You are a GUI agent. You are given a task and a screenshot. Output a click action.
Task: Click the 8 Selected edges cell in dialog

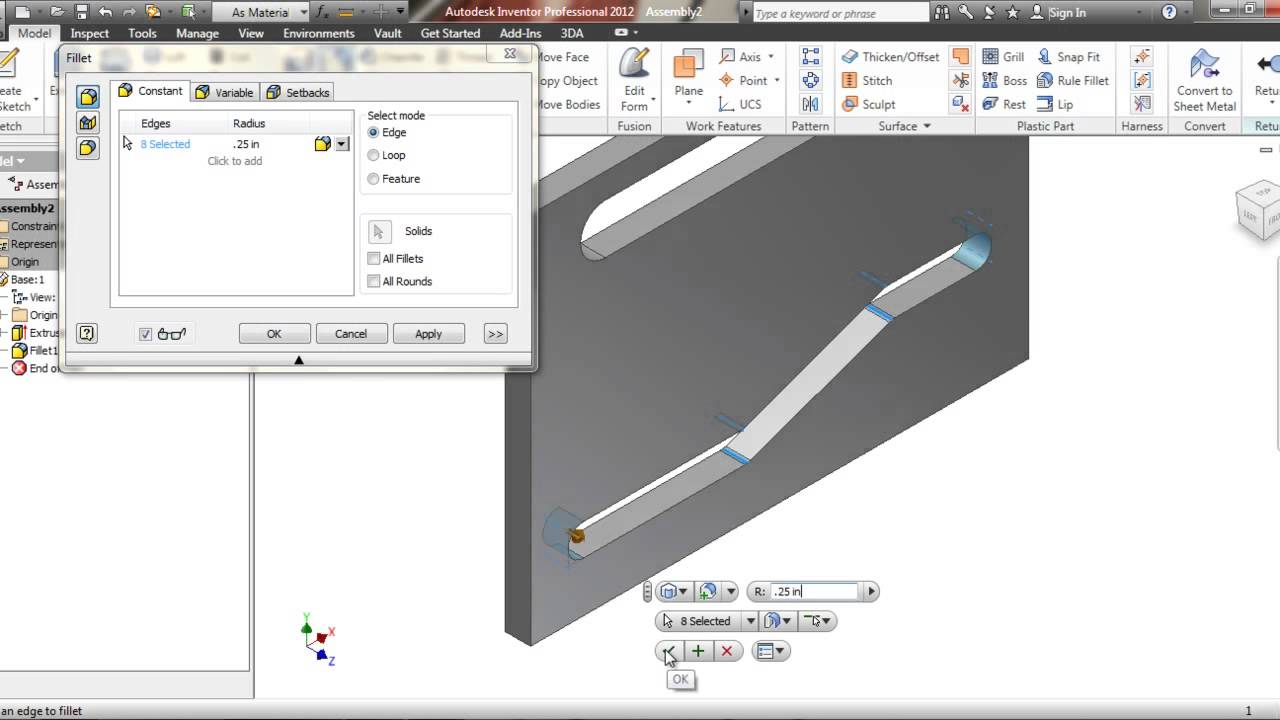(x=165, y=144)
